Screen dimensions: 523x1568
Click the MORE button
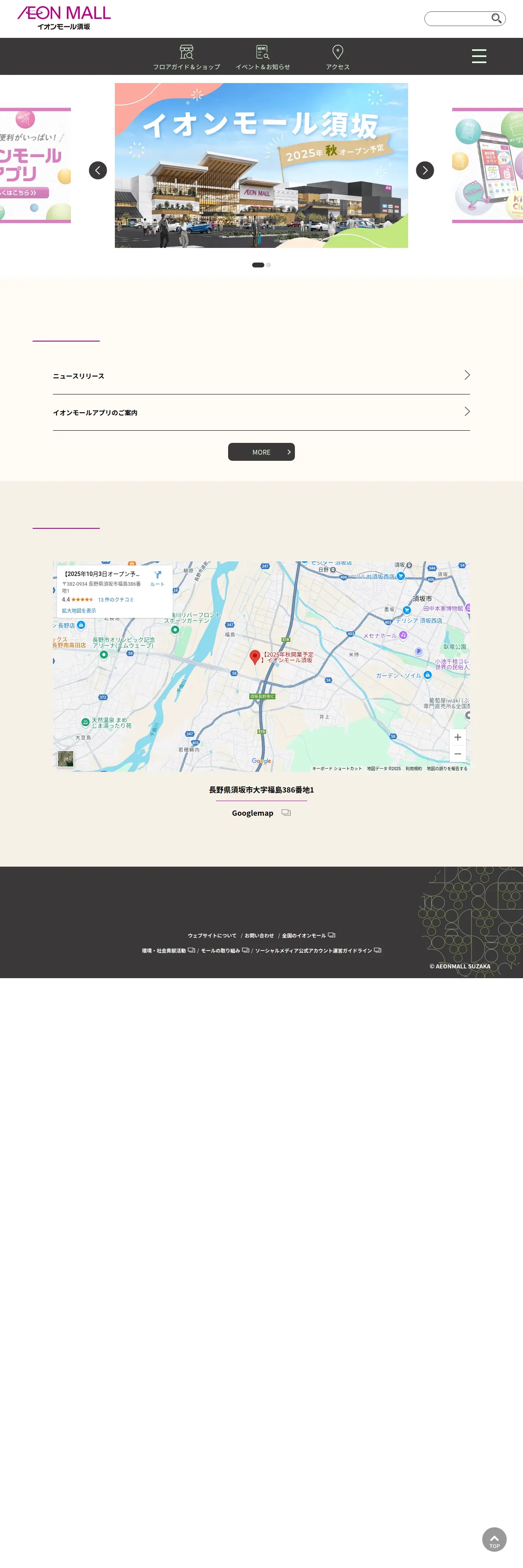click(261, 452)
